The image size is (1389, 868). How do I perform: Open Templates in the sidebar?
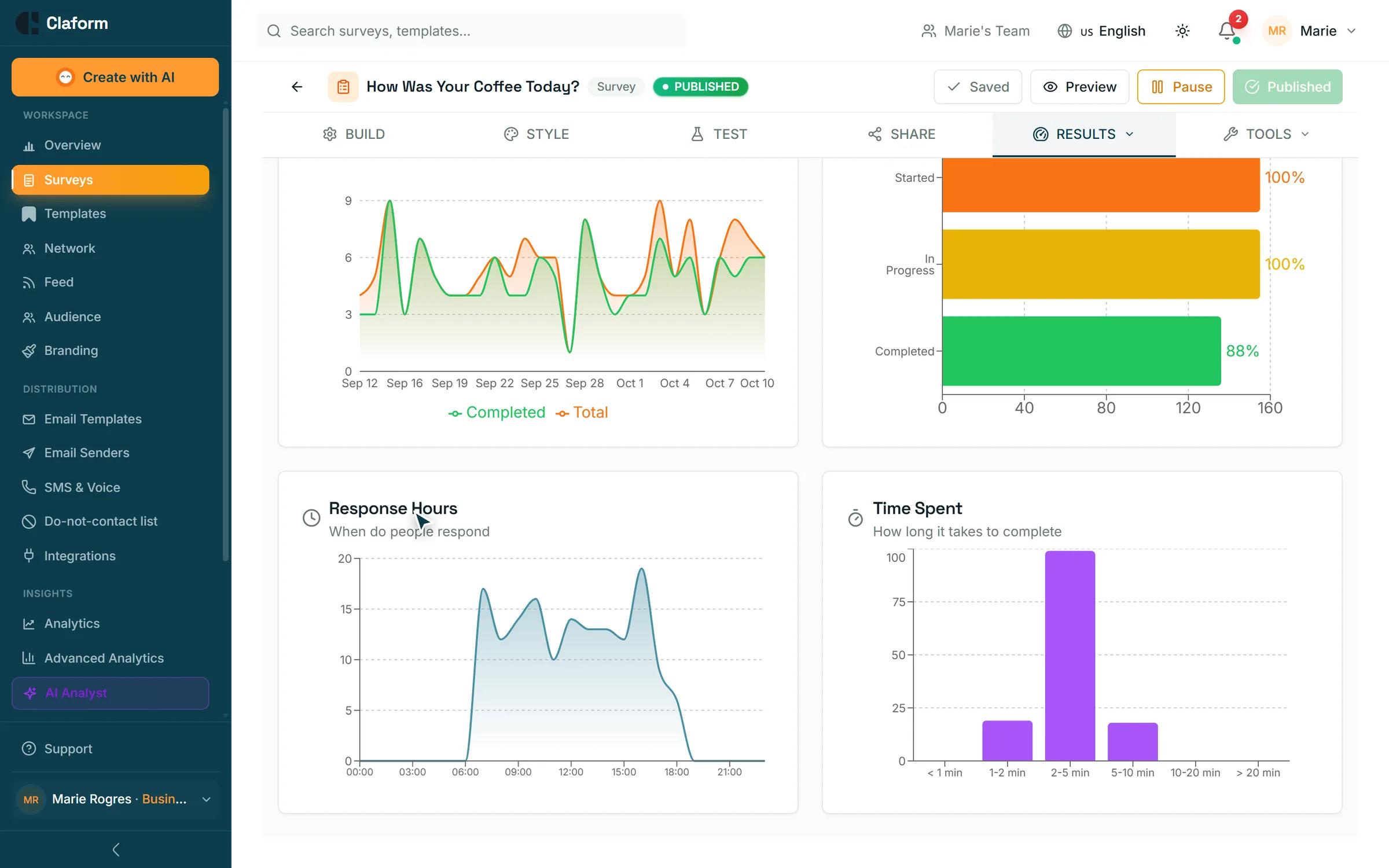(110, 214)
